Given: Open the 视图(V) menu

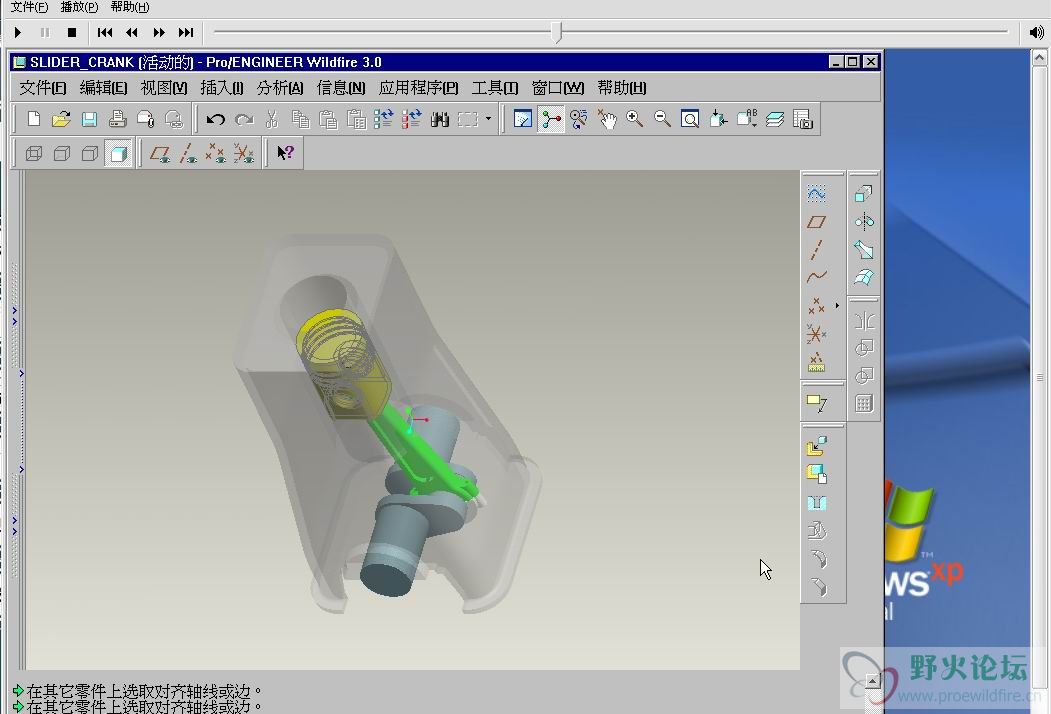Looking at the screenshot, I should pos(164,88).
